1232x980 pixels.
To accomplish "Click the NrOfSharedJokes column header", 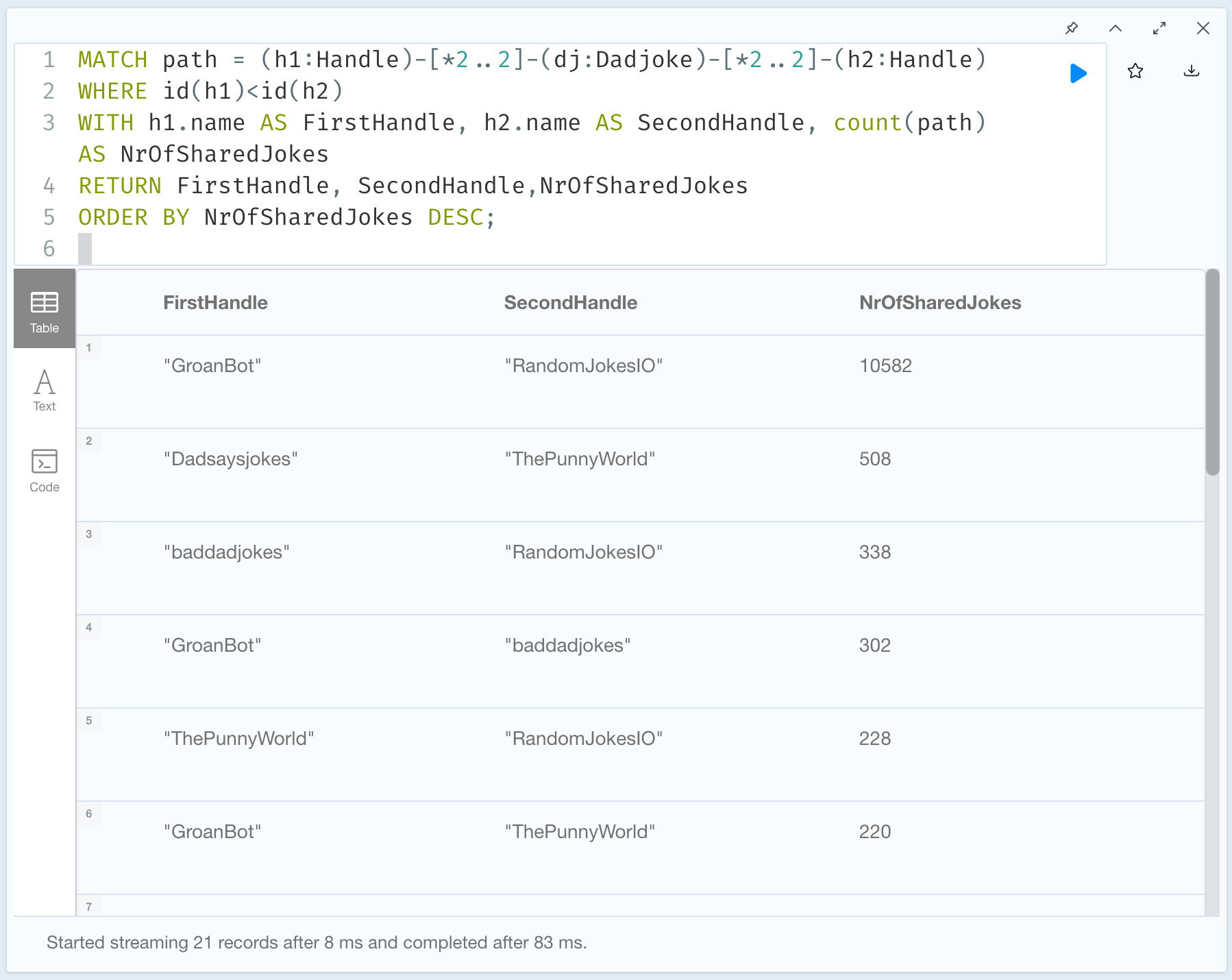I will click(940, 303).
